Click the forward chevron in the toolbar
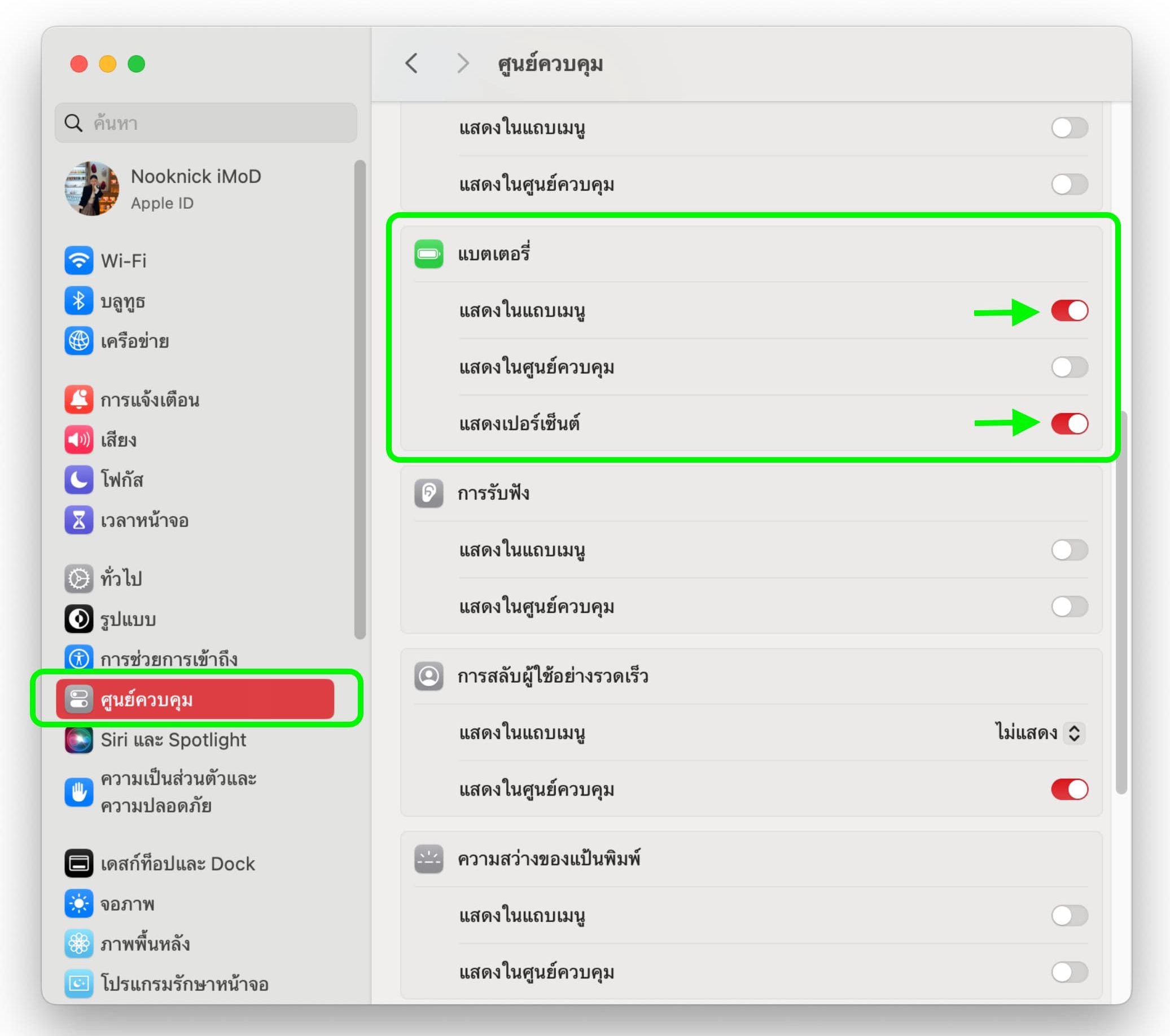Screen dimensions: 1170x1036 pos(462,63)
